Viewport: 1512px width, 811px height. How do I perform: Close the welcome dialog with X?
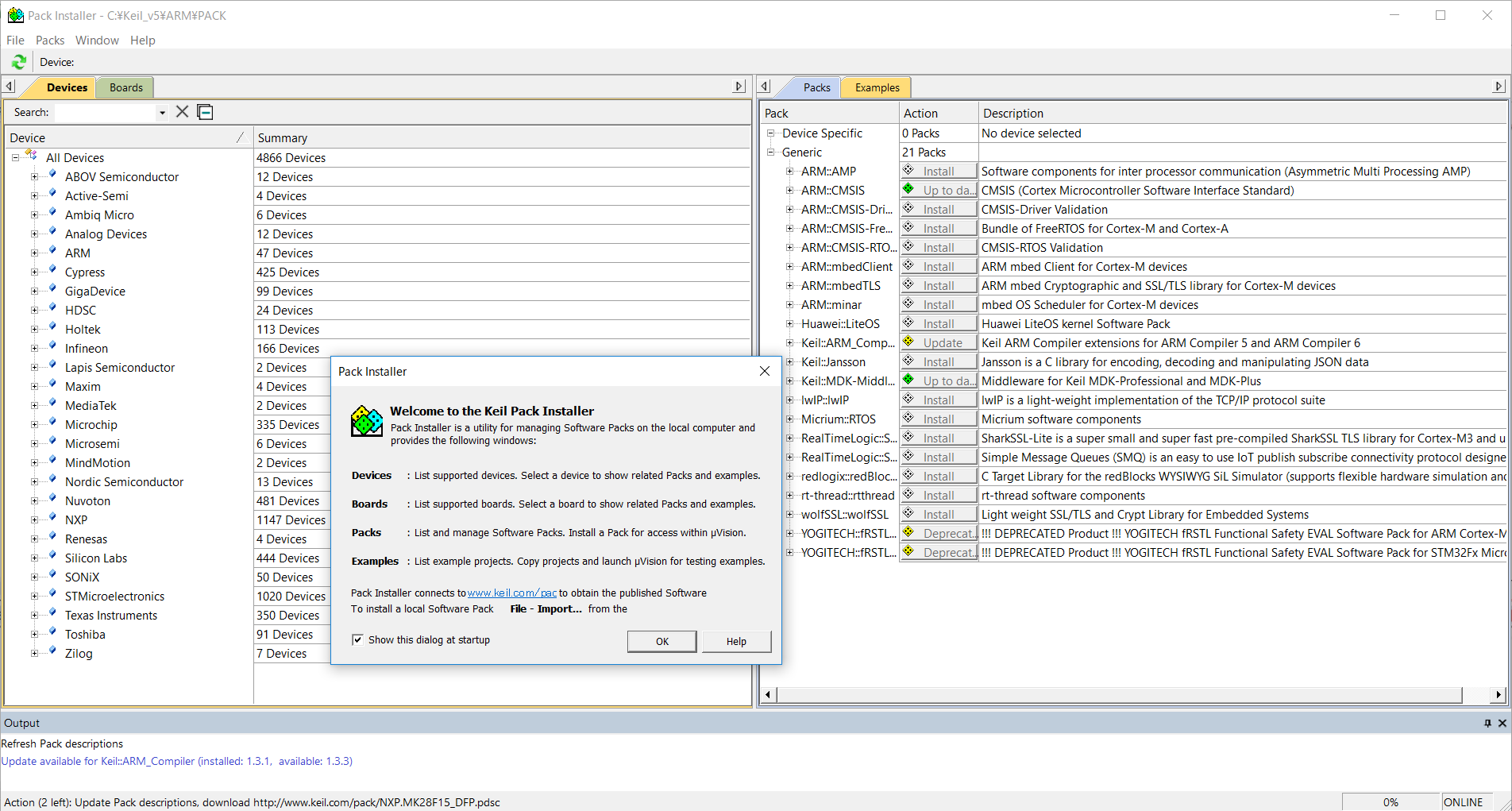point(764,371)
